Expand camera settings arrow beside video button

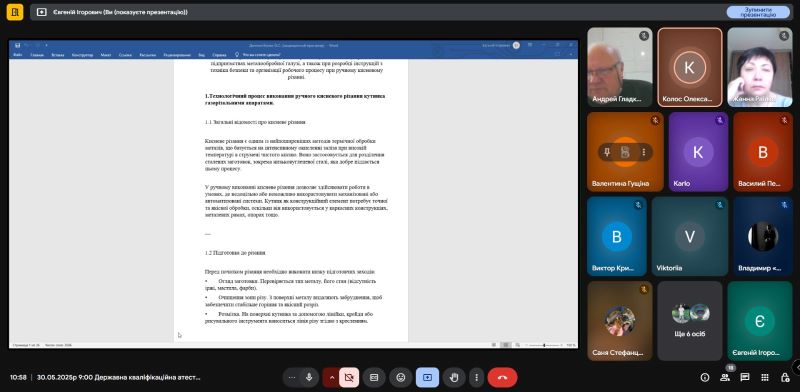pyautogui.click(x=331, y=377)
